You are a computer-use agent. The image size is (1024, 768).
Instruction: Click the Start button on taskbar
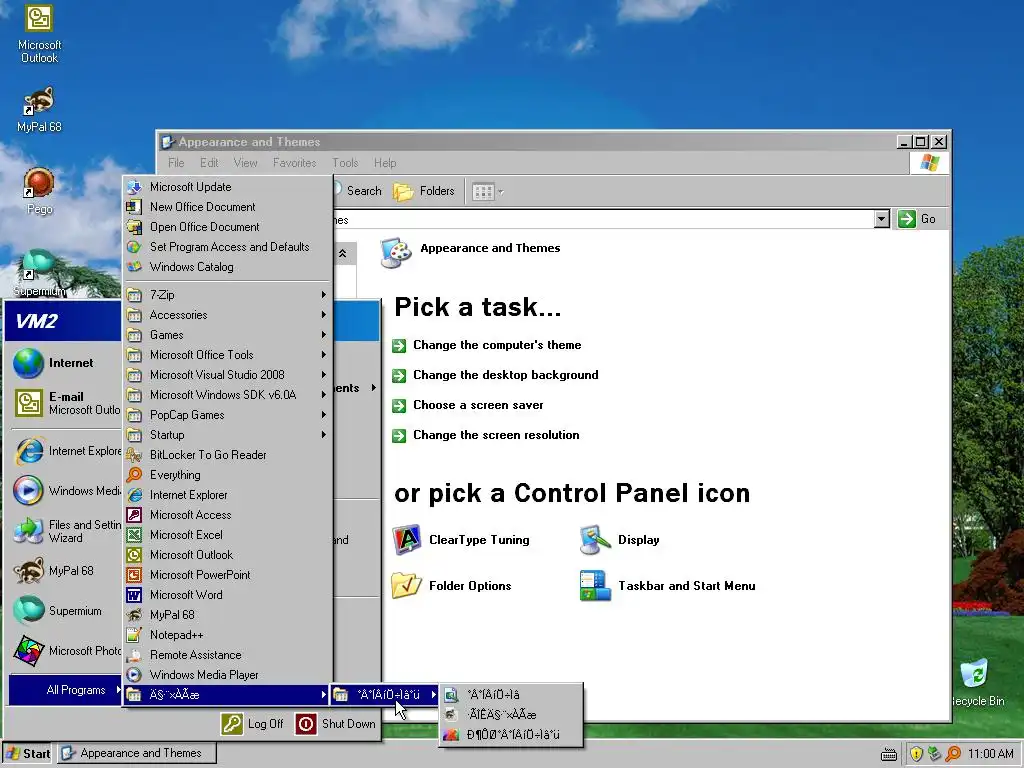coord(27,754)
